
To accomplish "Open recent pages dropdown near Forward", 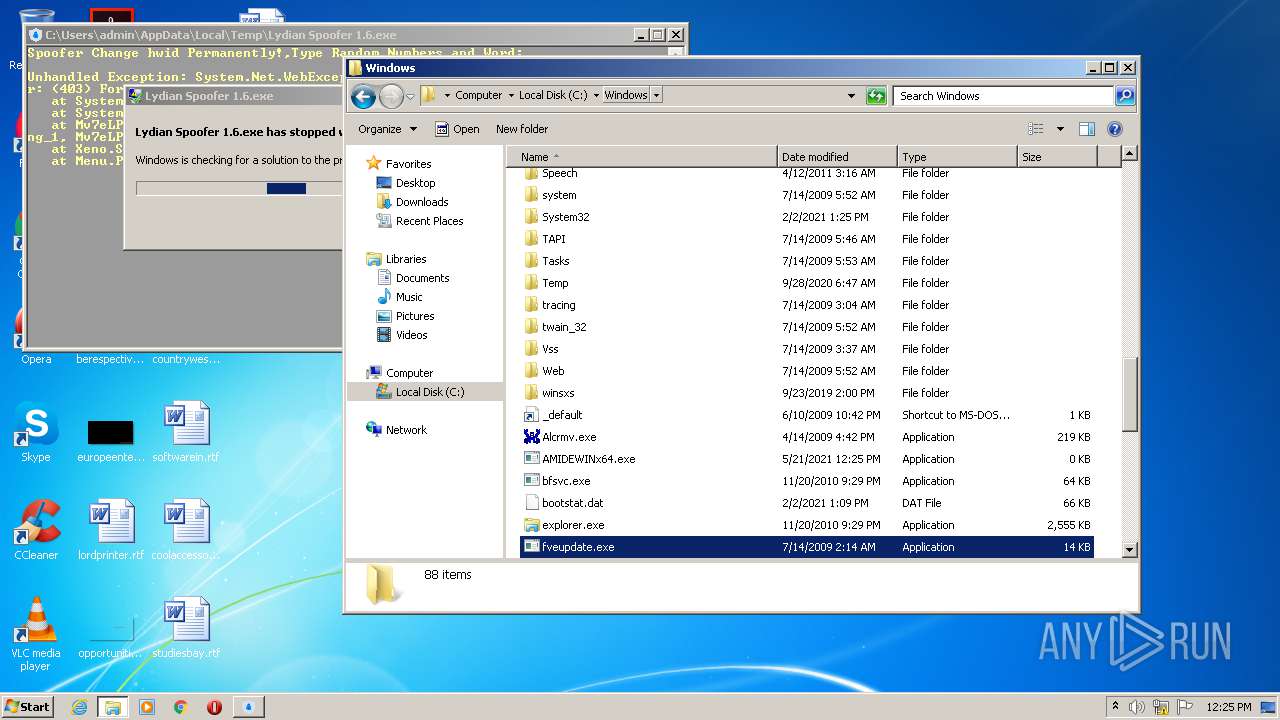I will pos(410,96).
